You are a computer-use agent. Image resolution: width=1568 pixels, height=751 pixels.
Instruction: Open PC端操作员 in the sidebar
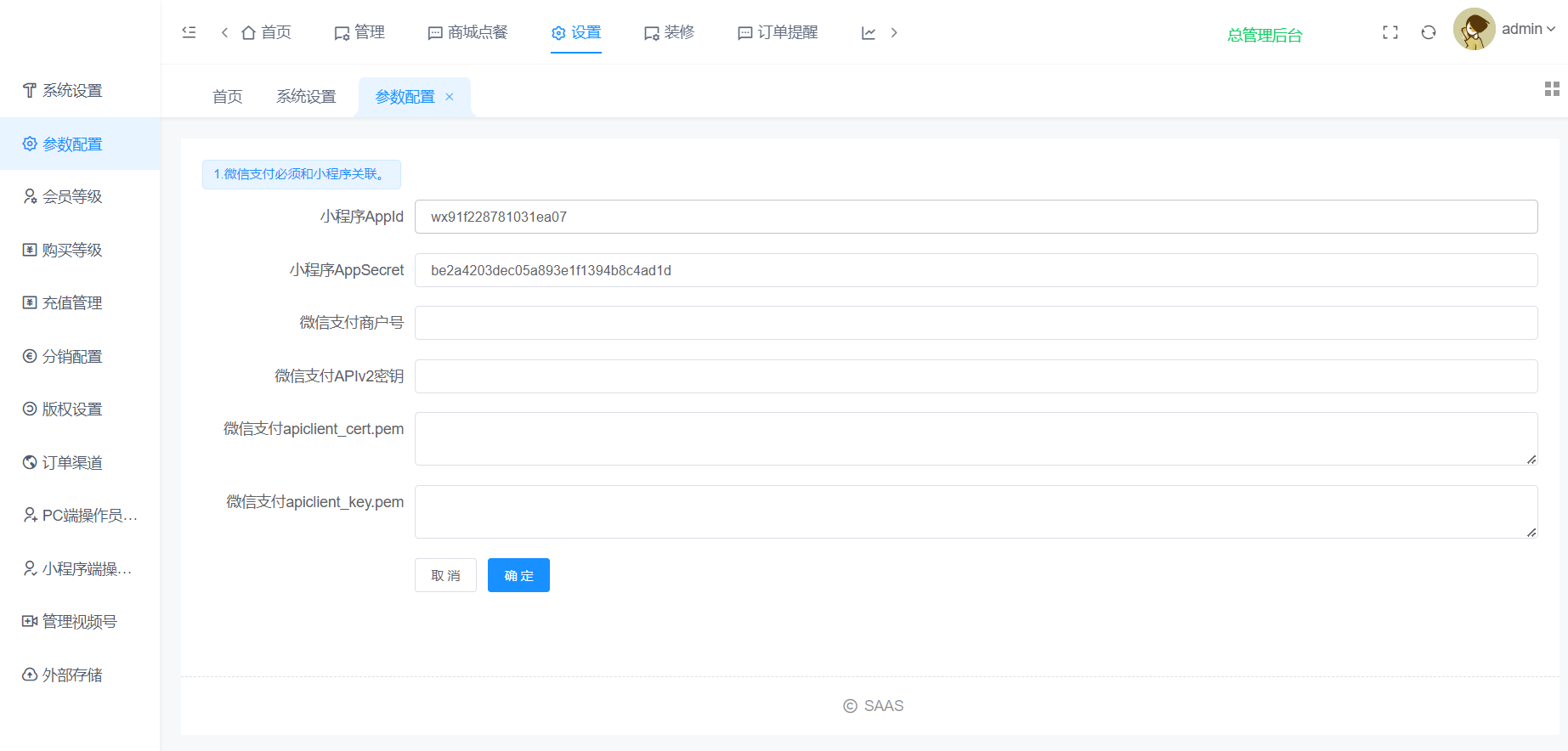(80, 515)
